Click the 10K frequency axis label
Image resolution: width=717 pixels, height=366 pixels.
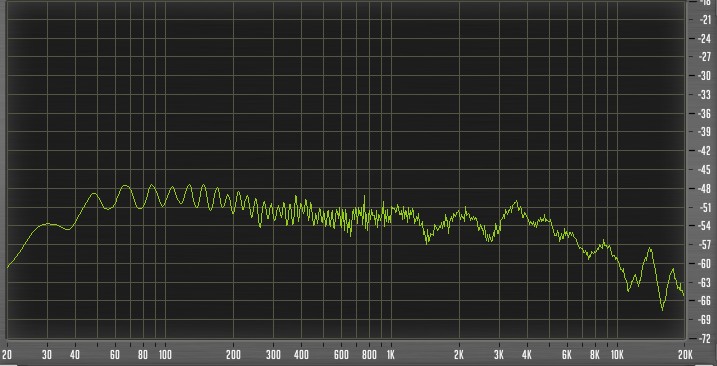(x=617, y=355)
